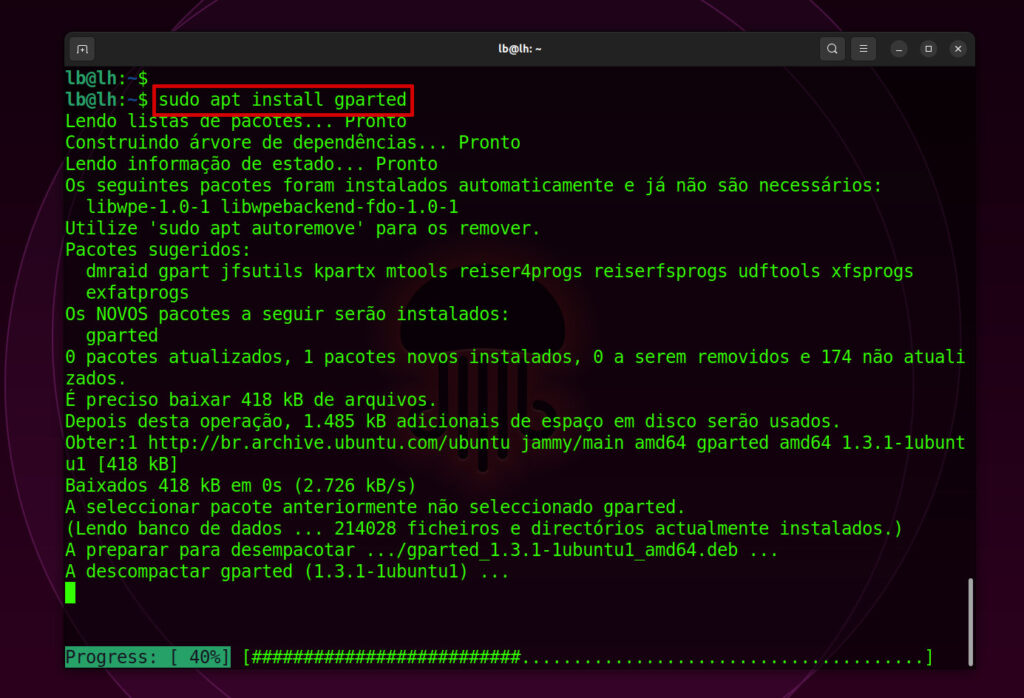Click the 'libwpebackend-fdo-1.0-1' package name
Image resolution: width=1024 pixels, height=698 pixels.
click(x=340, y=208)
